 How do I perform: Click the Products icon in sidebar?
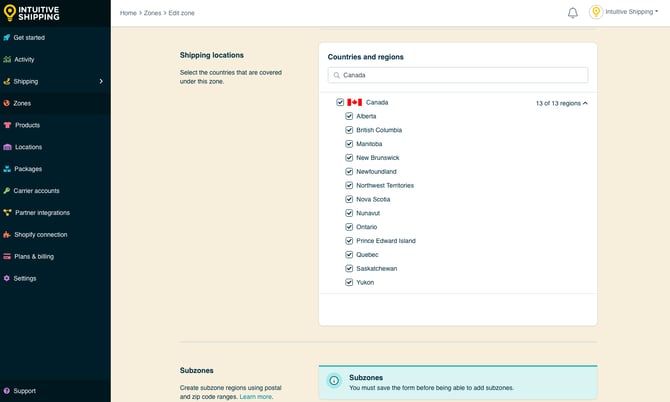click(7, 125)
